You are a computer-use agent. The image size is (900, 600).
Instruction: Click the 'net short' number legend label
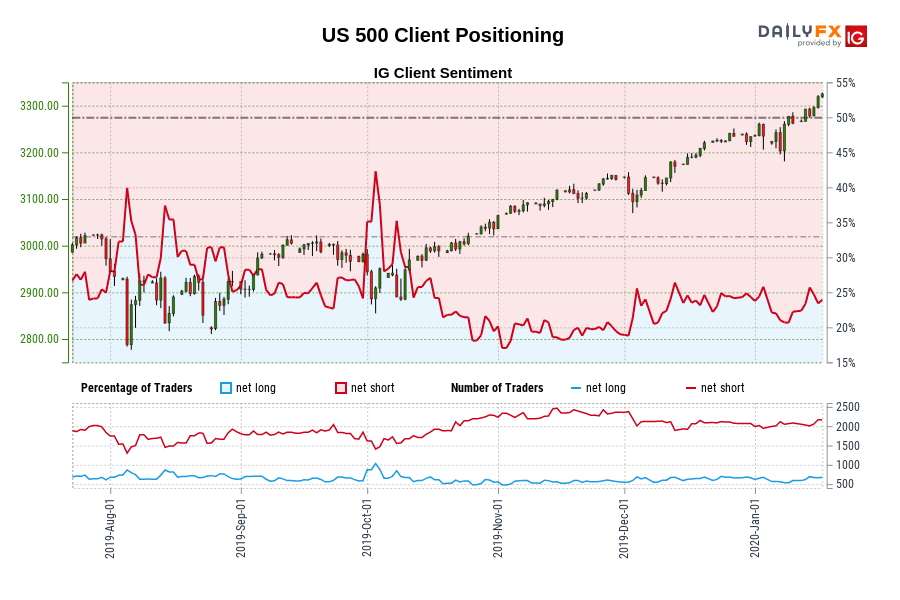(x=723, y=388)
